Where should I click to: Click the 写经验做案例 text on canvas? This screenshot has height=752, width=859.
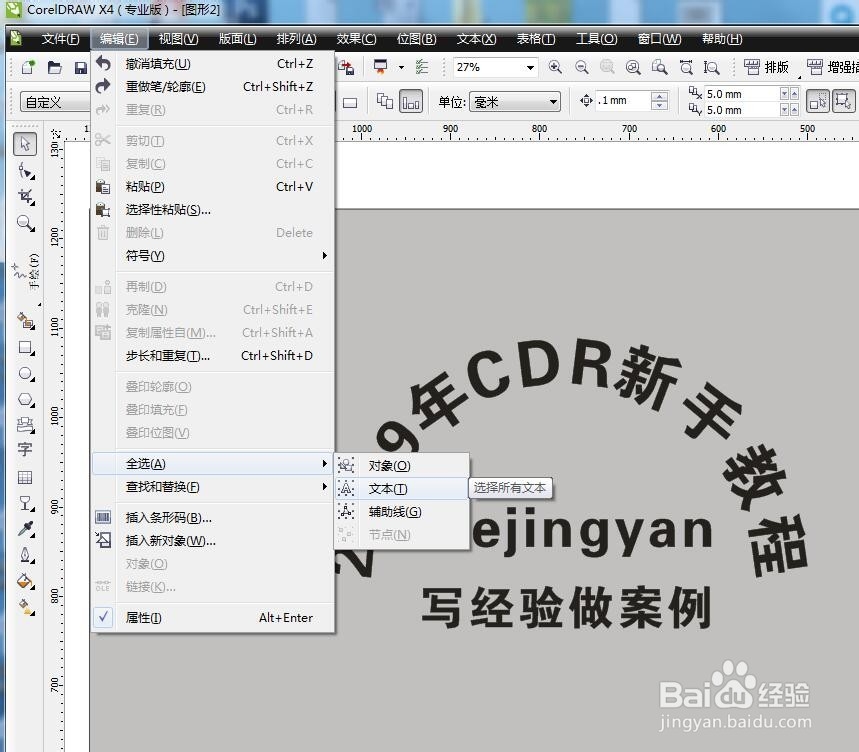pyautogui.click(x=566, y=608)
